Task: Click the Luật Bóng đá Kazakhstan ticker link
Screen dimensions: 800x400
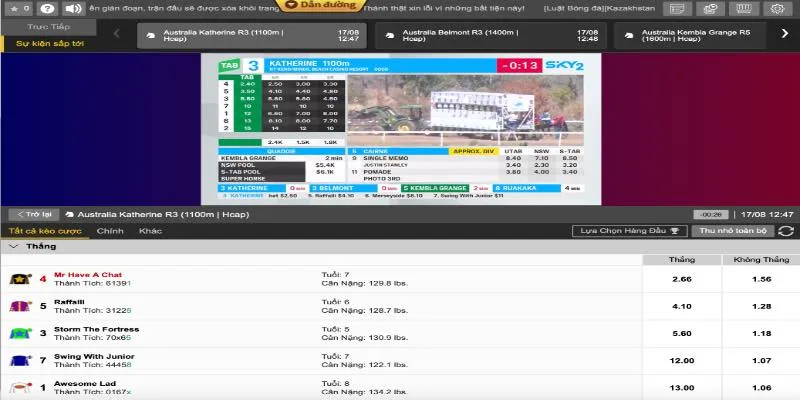Action: point(599,8)
